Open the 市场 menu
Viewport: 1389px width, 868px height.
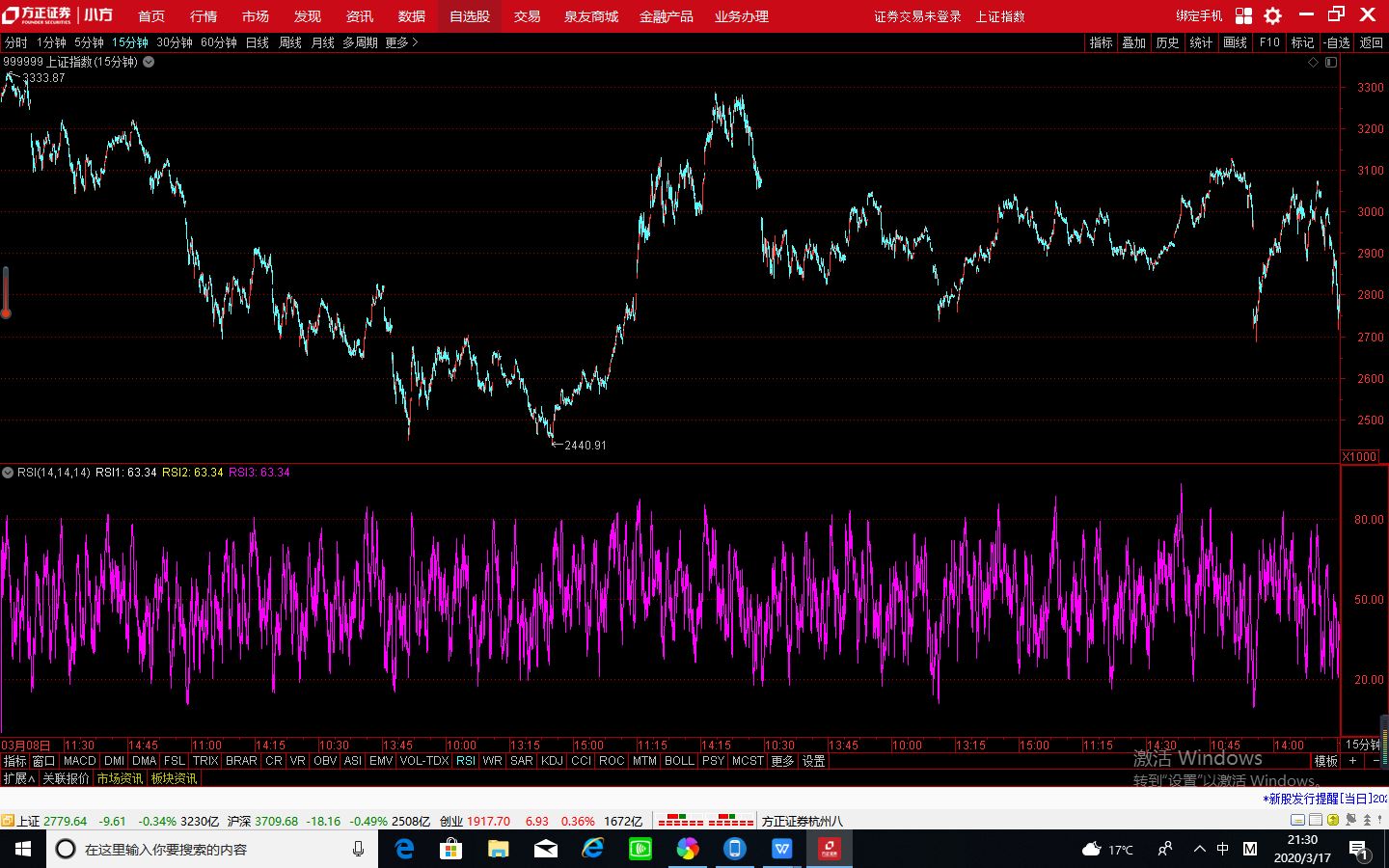pyautogui.click(x=256, y=16)
